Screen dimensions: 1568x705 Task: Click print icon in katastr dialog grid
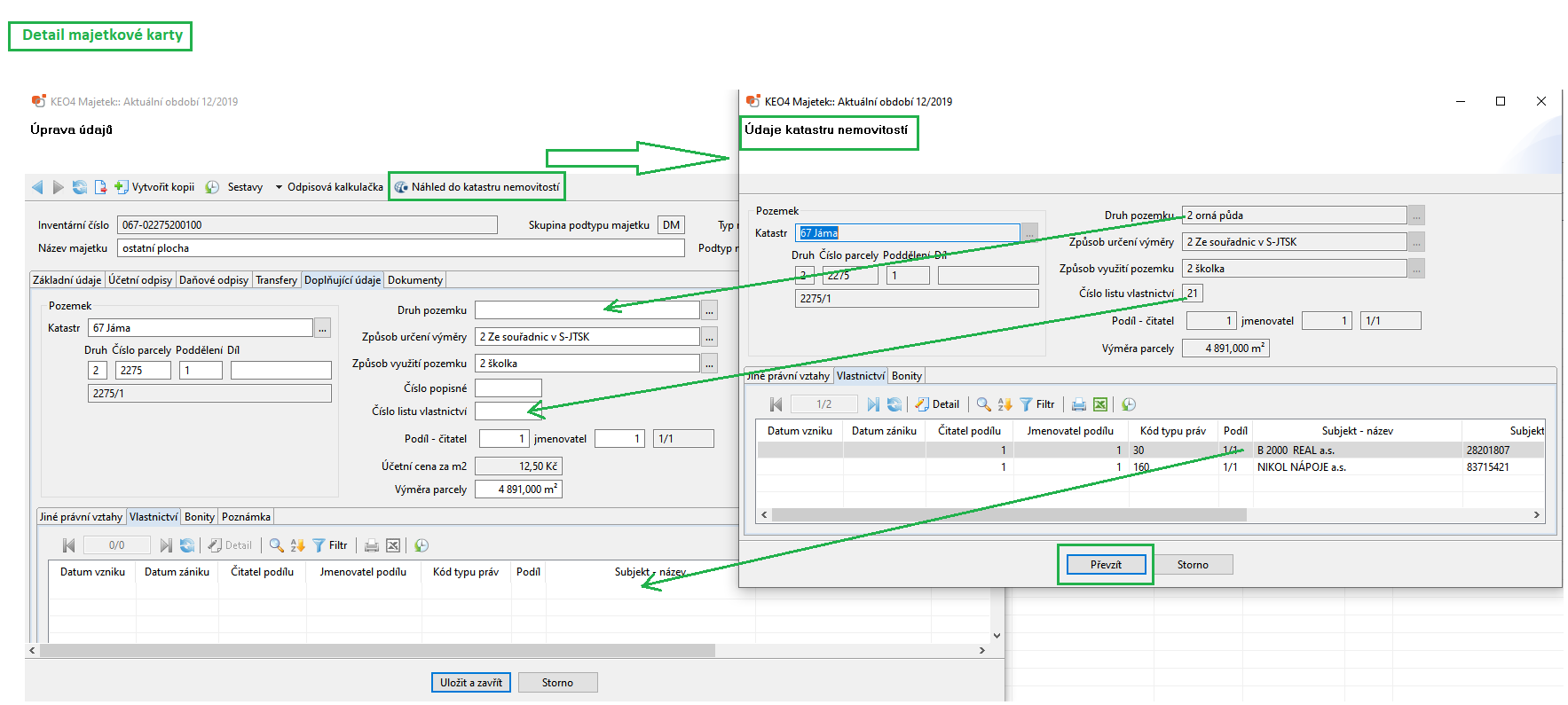(x=1079, y=404)
